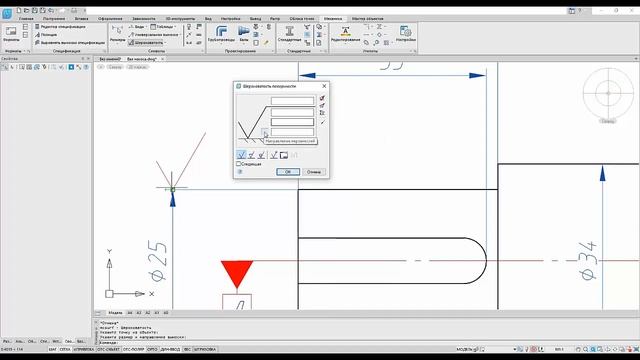Switch to the 3D-инструменты ribbon tab
This screenshot has width=640, height=360.
(x=180, y=19)
